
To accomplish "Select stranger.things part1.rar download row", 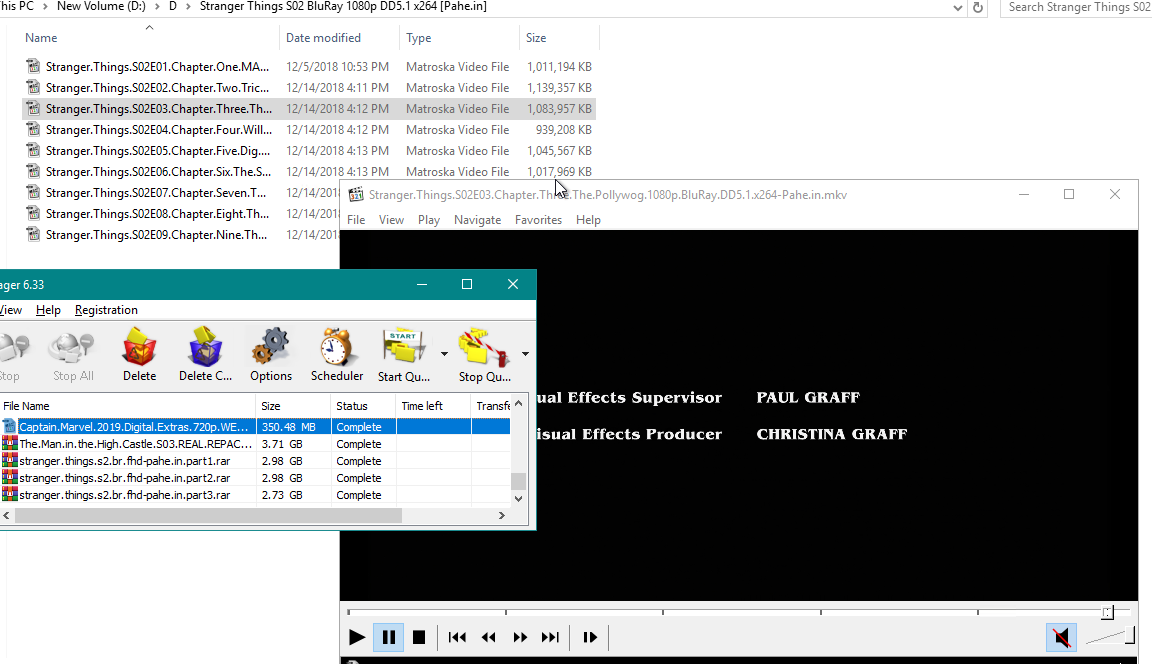I will click(x=255, y=461).
